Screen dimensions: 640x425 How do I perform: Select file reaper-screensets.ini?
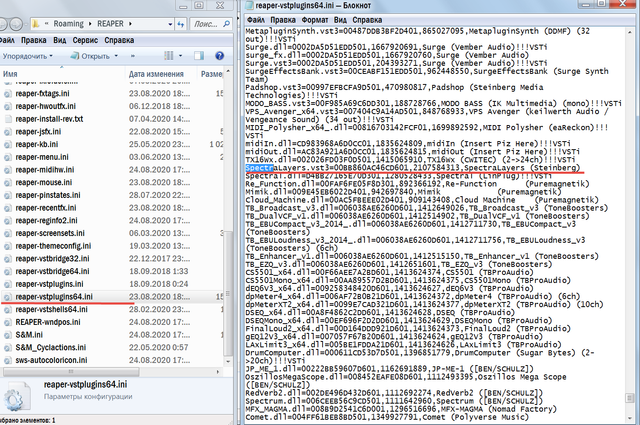[50, 233]
